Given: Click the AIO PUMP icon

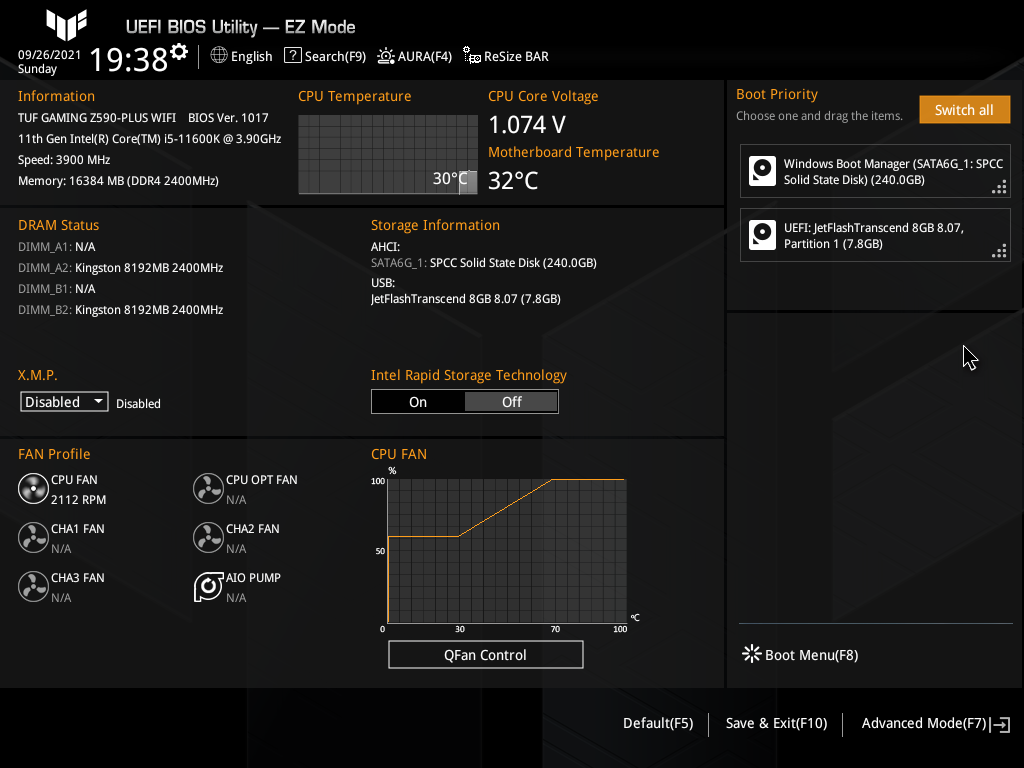Looking at the screenshot, I should (x=208, y=587).
